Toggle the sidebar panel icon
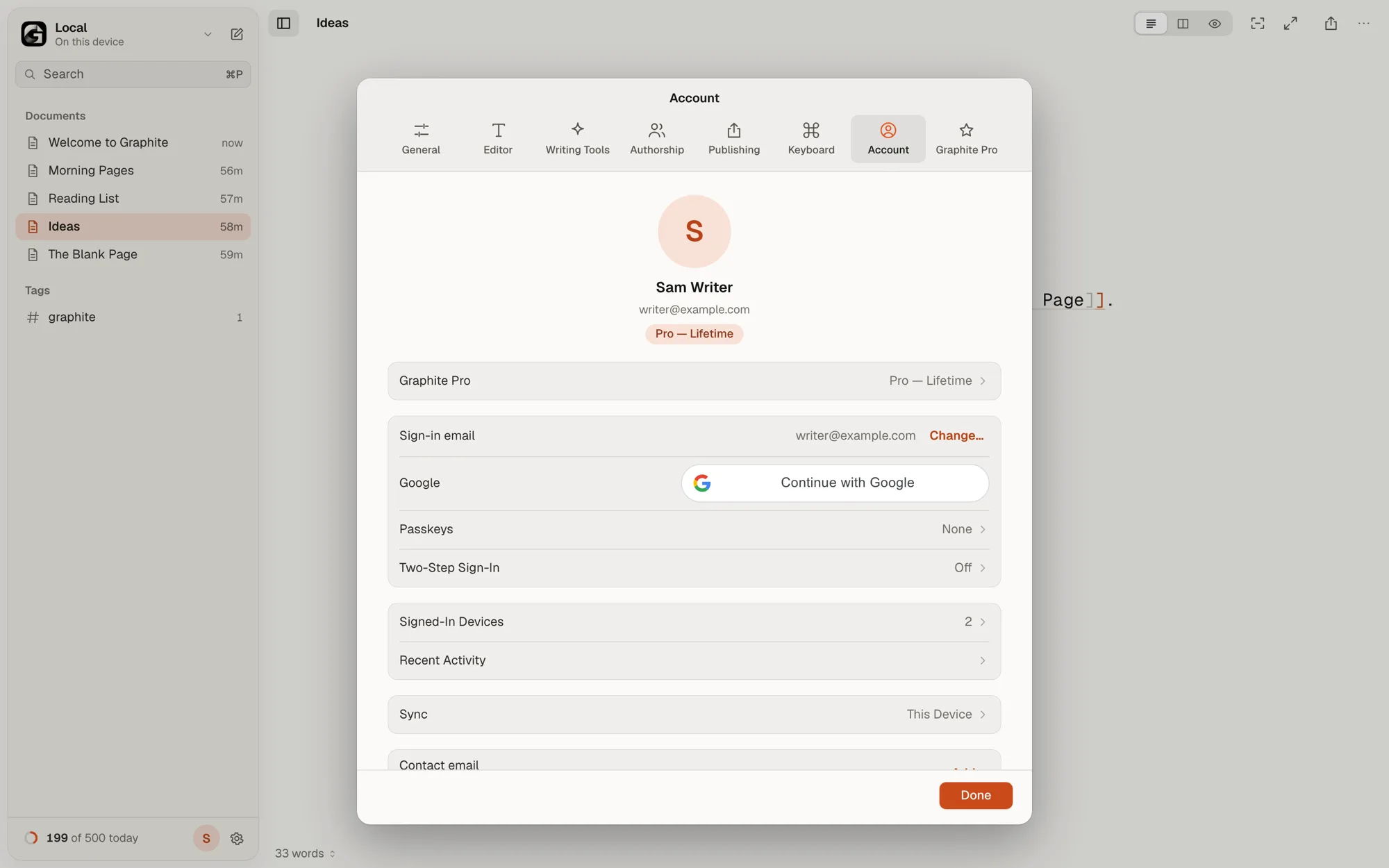Viewport: 1389px width, 868px height. point(283,23)
